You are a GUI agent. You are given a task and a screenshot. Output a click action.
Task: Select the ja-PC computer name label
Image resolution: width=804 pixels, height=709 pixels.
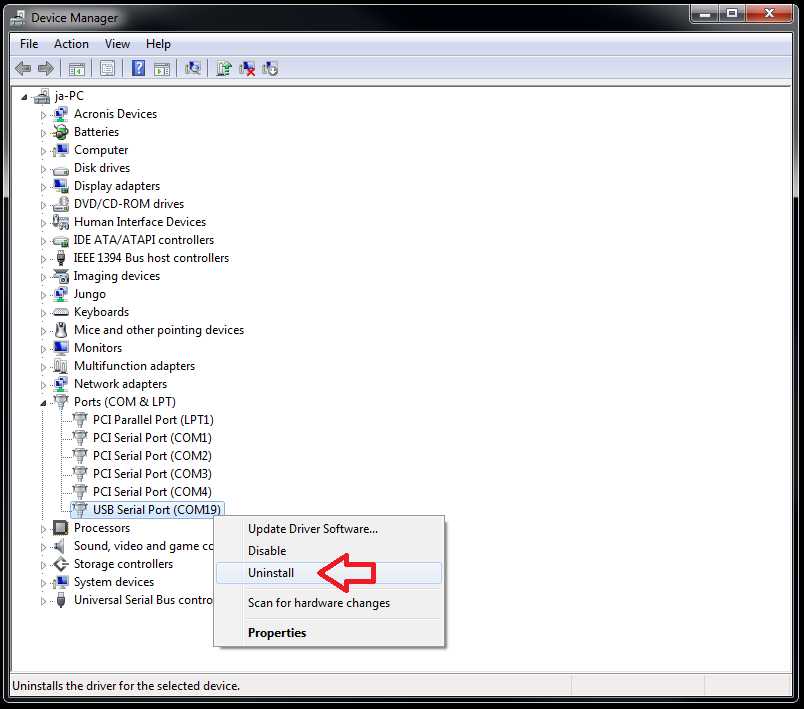[69, 96]
